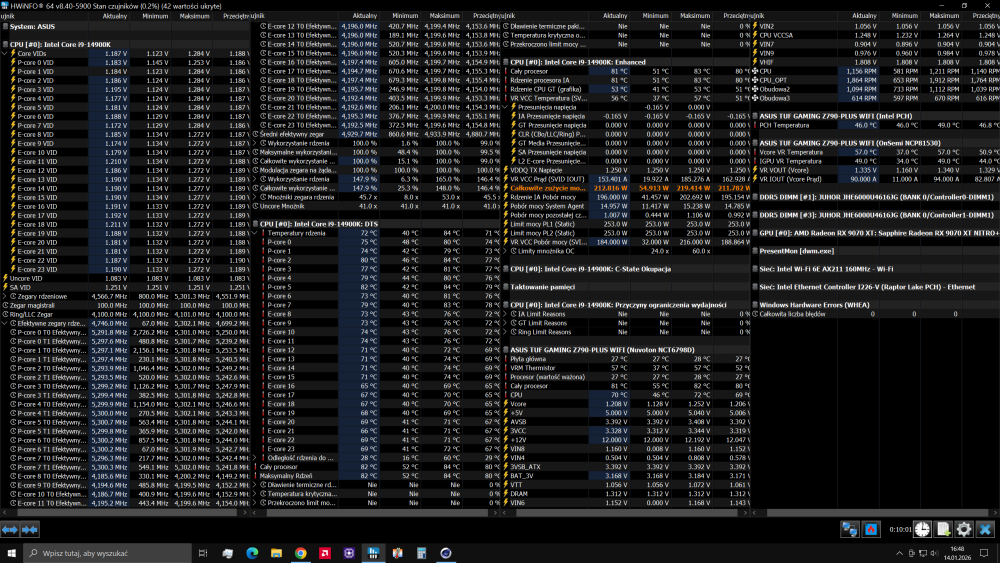Click the red flame icon button
The height and width of the screenshot is (563, 1000).
tap(871, 529)
